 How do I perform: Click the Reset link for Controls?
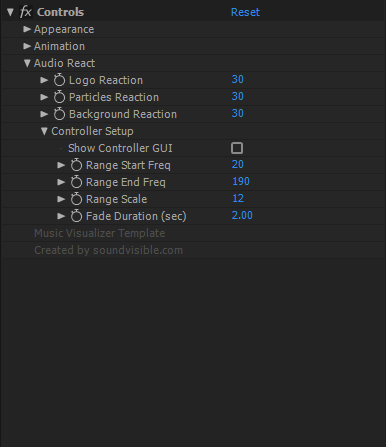coord(245,12)
